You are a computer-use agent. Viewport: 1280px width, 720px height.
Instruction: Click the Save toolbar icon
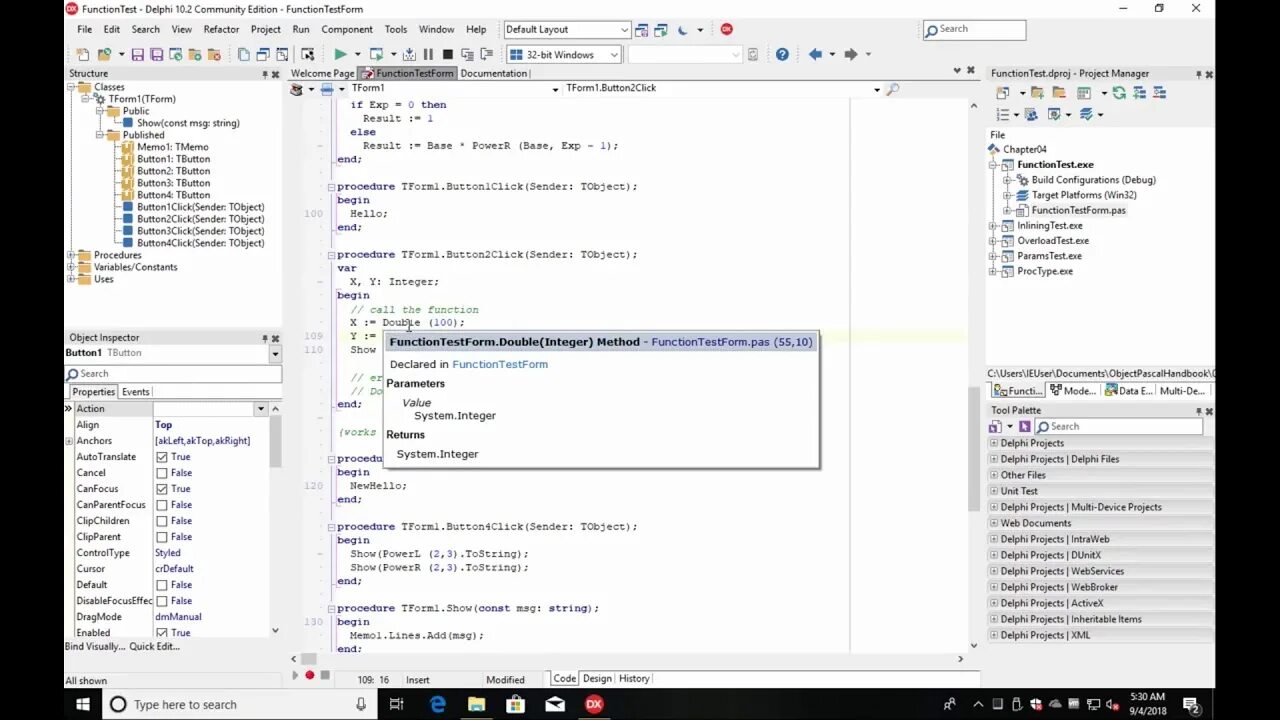[138, 54]
